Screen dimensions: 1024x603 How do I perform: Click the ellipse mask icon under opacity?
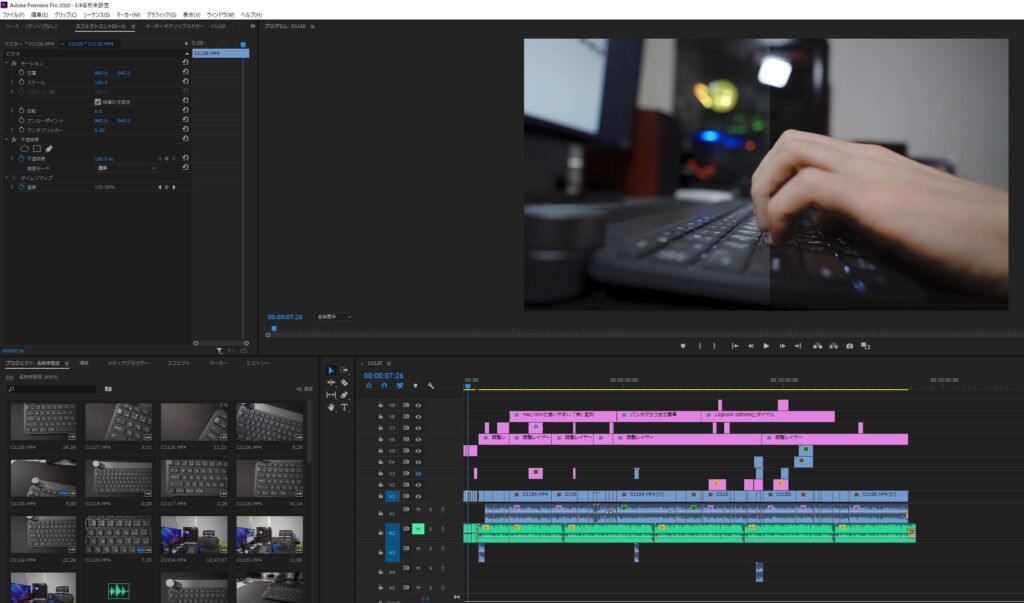(25, 149)
